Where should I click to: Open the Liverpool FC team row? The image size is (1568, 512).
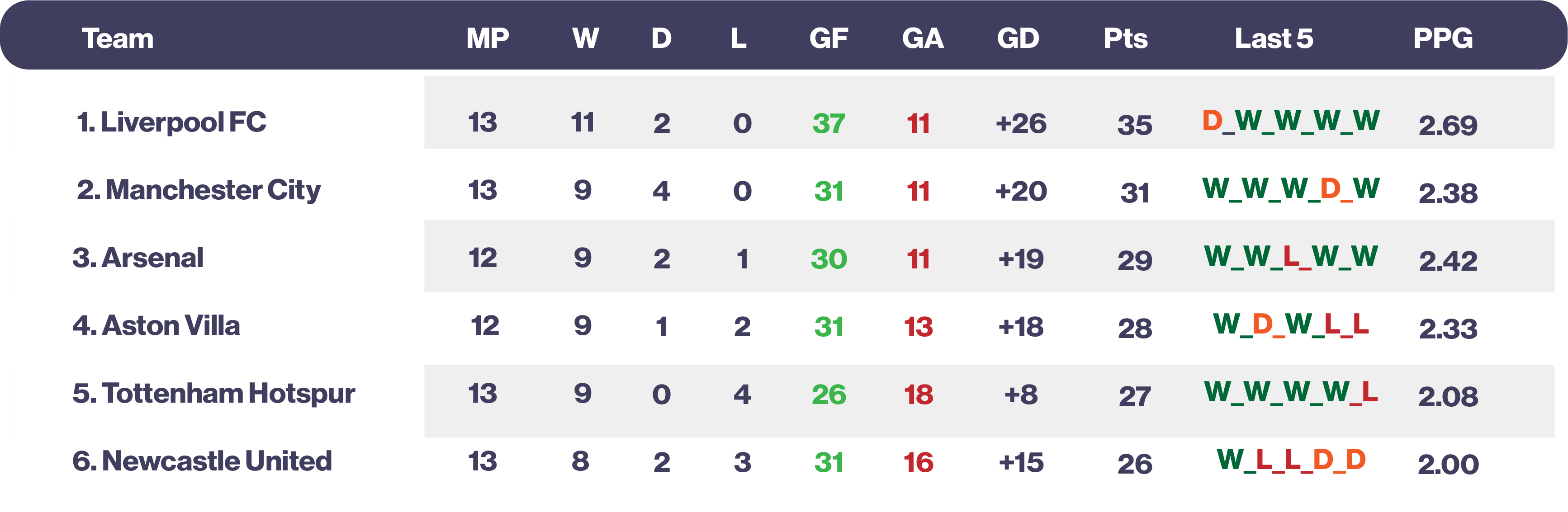pyautogui.click(x=172, y=122)
